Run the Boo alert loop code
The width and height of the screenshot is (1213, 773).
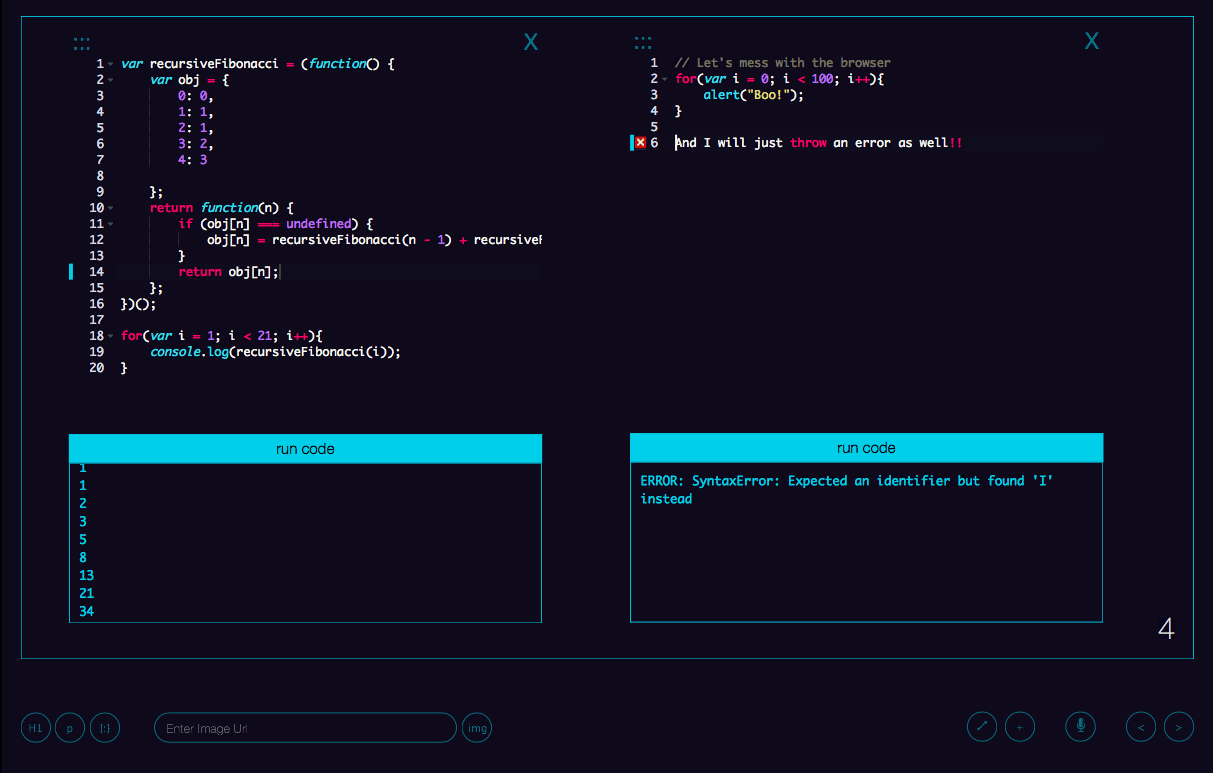[x=866, y=448]
